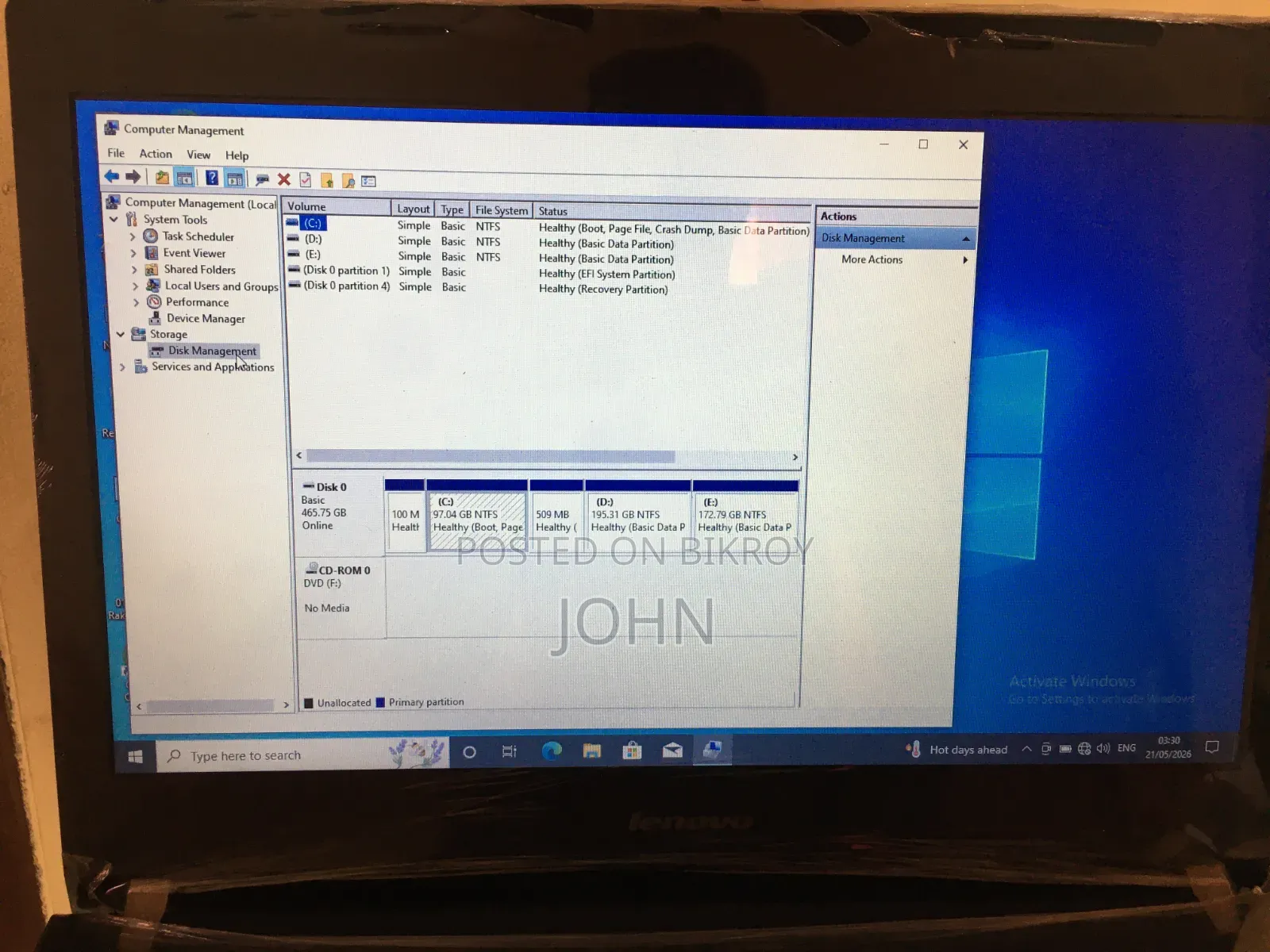Select Computer Management (Local) root node
The height and width of the screenshot is (952, 1270).
pyautogui.click(x=200, y=203)
